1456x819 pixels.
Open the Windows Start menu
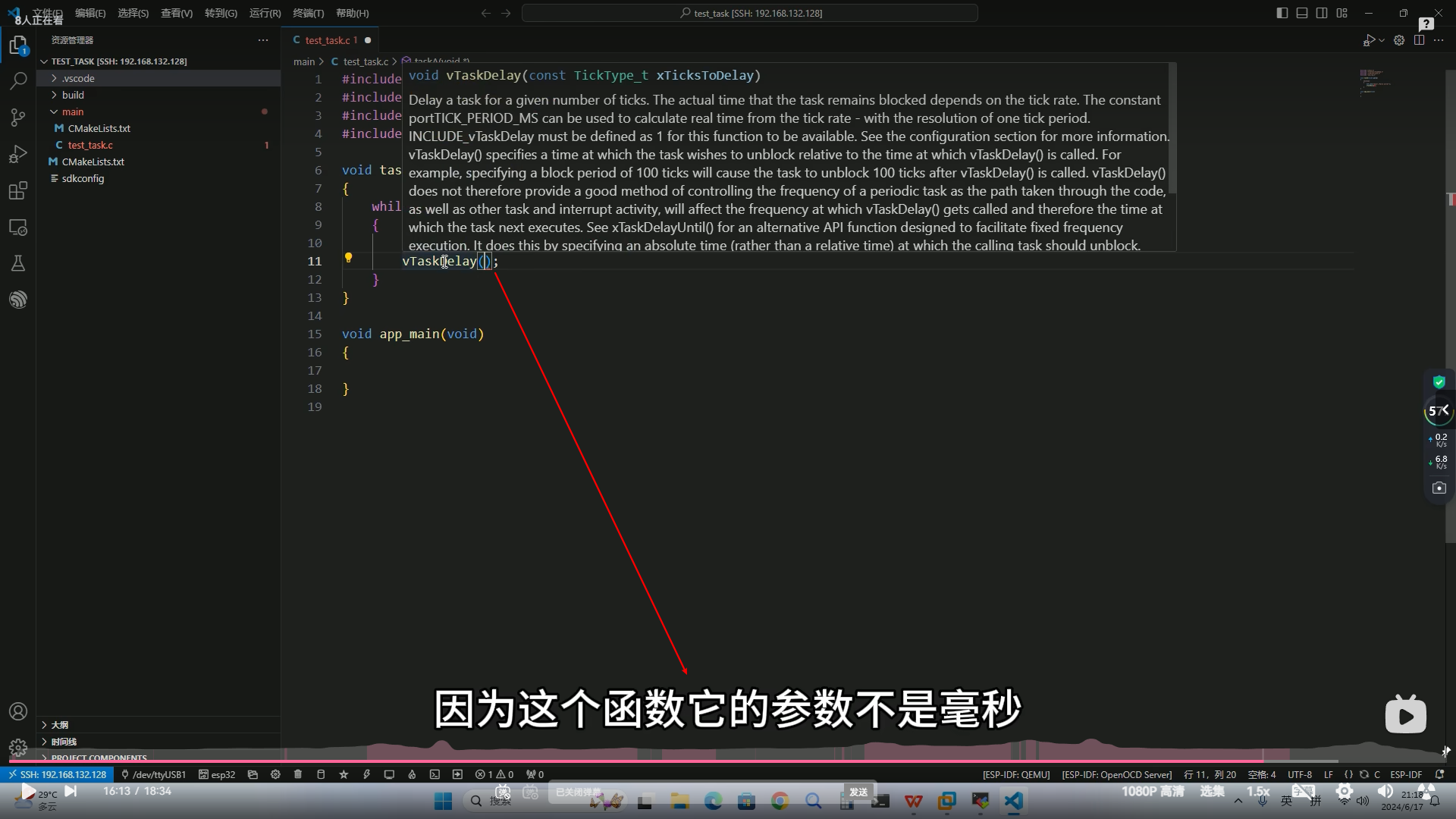click(x=444, y=801)
